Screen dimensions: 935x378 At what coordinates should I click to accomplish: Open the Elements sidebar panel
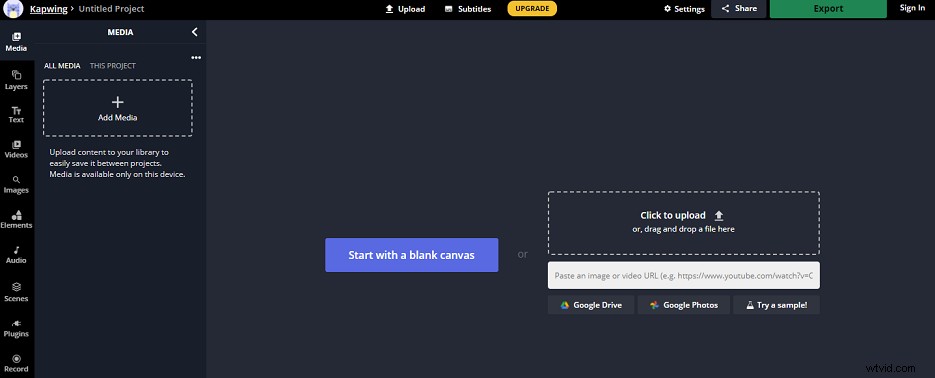pos(16,220)
